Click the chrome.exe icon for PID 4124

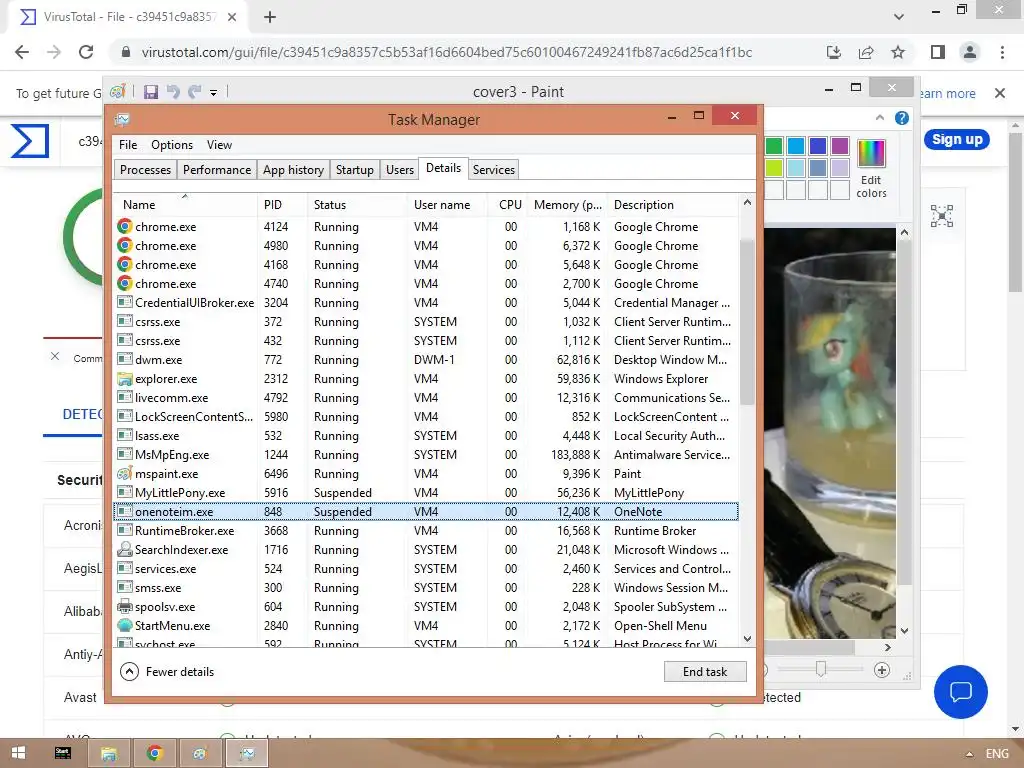(124, 227)
